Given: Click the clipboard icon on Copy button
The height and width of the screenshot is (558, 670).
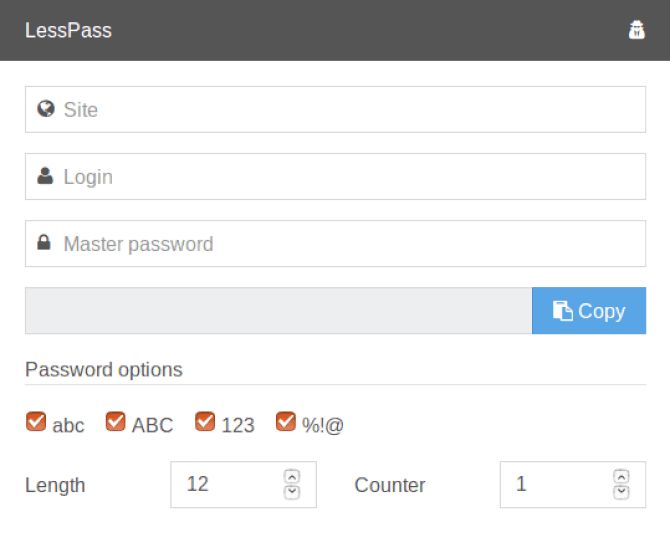Looking at the screenshot, I should click(563, 311).
